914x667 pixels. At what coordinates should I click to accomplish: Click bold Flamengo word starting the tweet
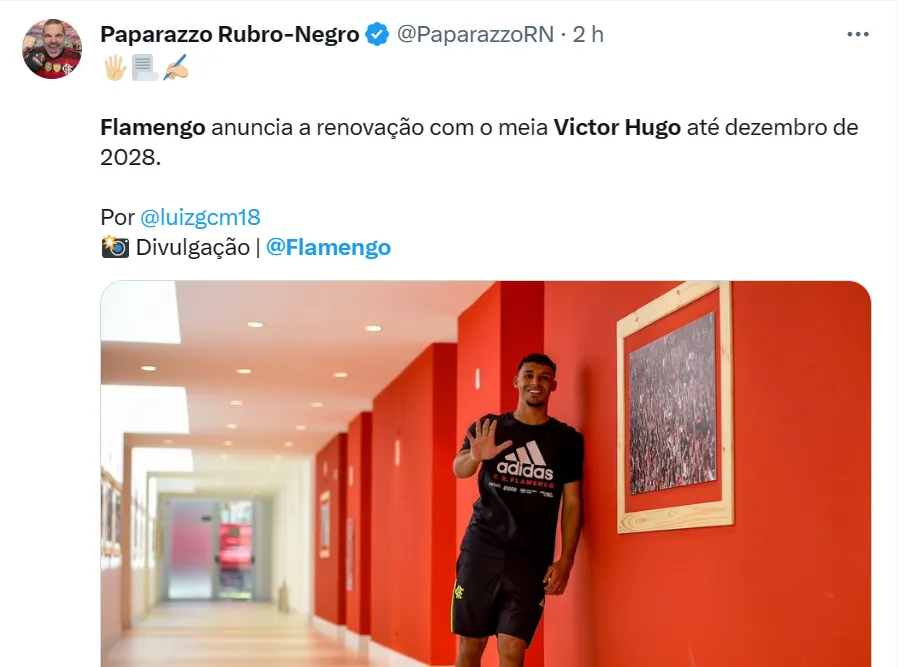click(153, 127)
